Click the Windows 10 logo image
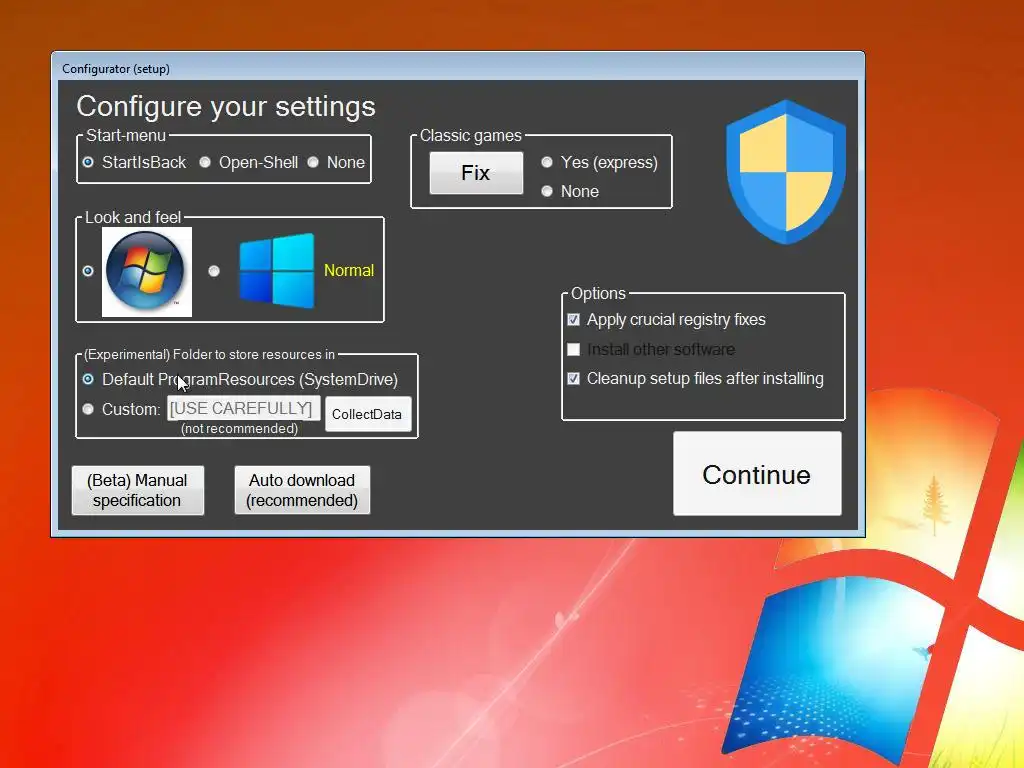The height and width of the screenshot is (768, 1024). click(277, 270)
